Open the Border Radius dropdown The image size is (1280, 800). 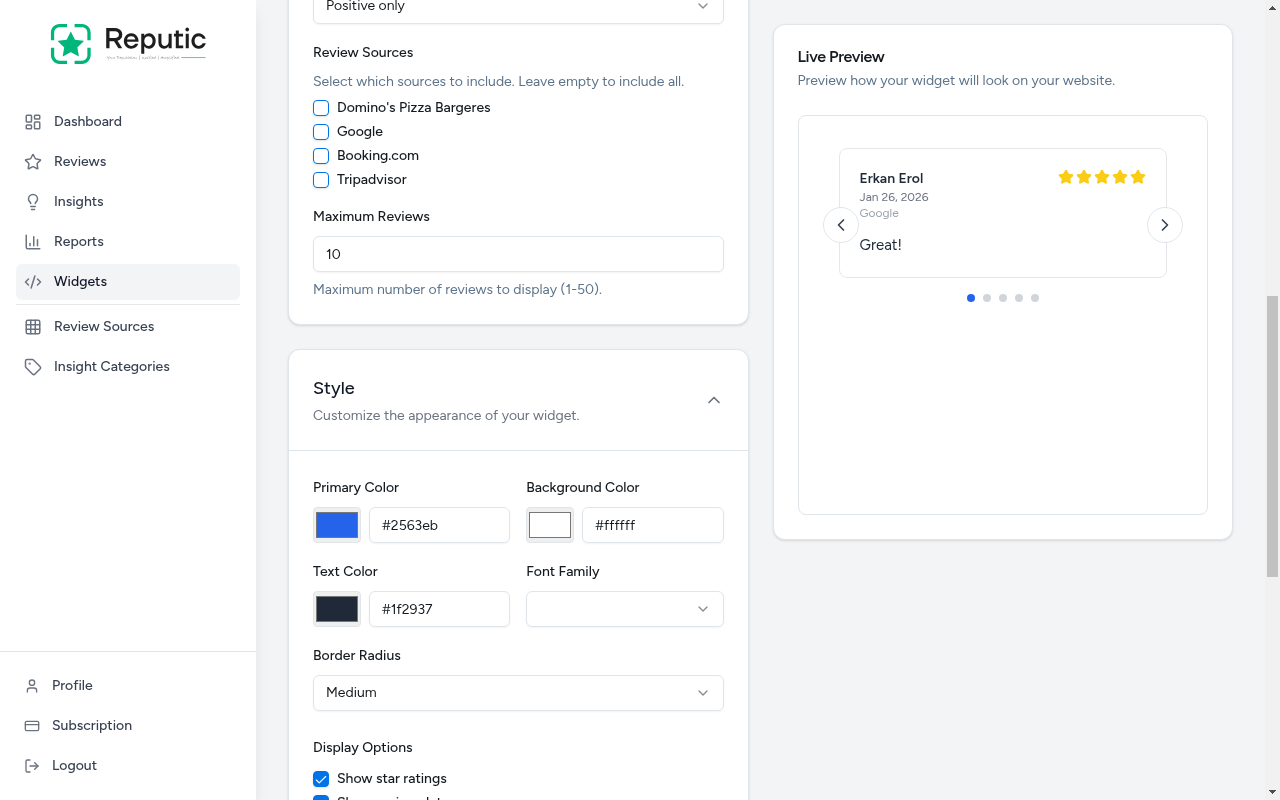518,693
